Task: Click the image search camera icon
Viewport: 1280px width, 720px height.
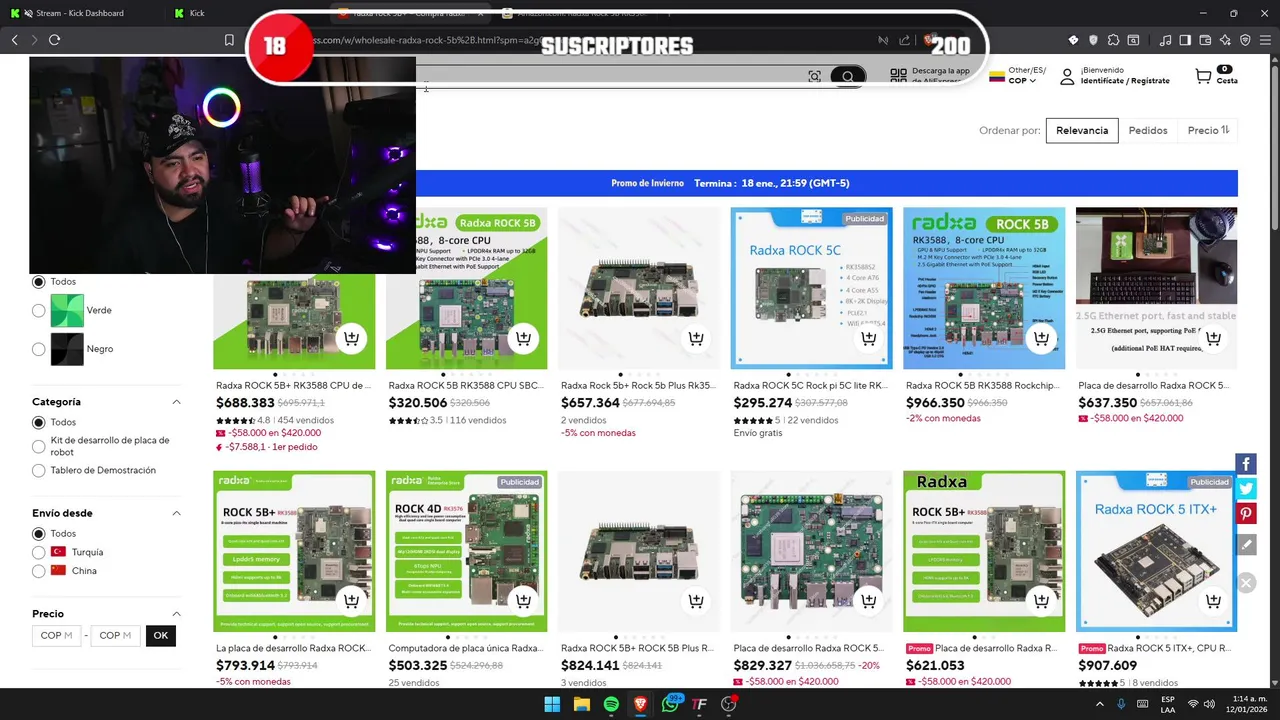Action: (815, 77)
